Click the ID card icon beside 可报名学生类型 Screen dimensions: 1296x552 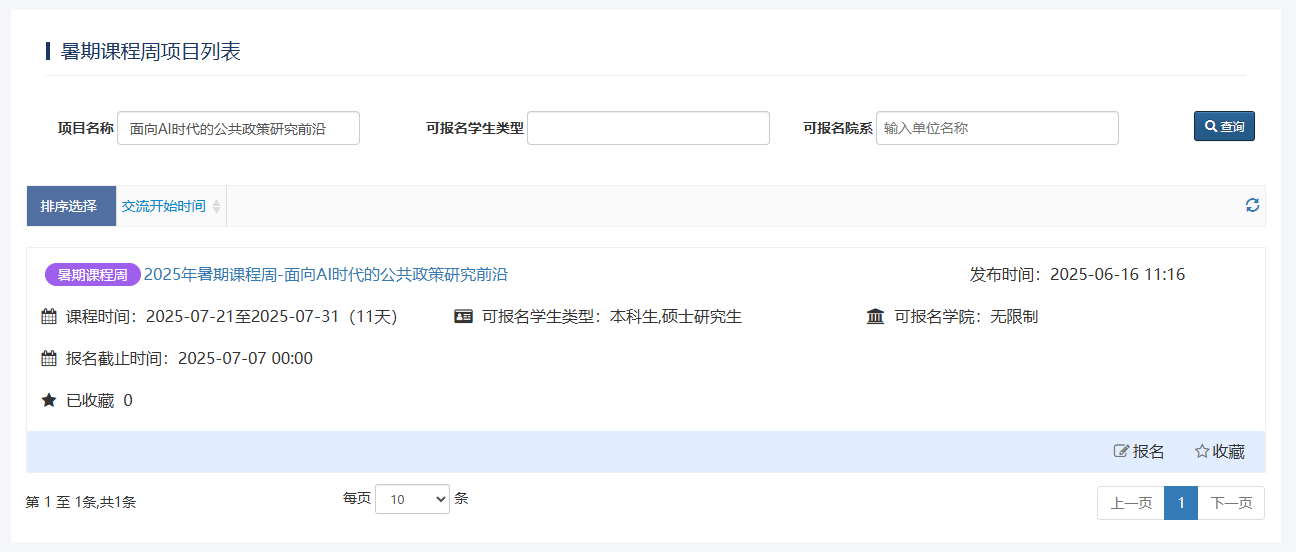(x=463, y=317)
